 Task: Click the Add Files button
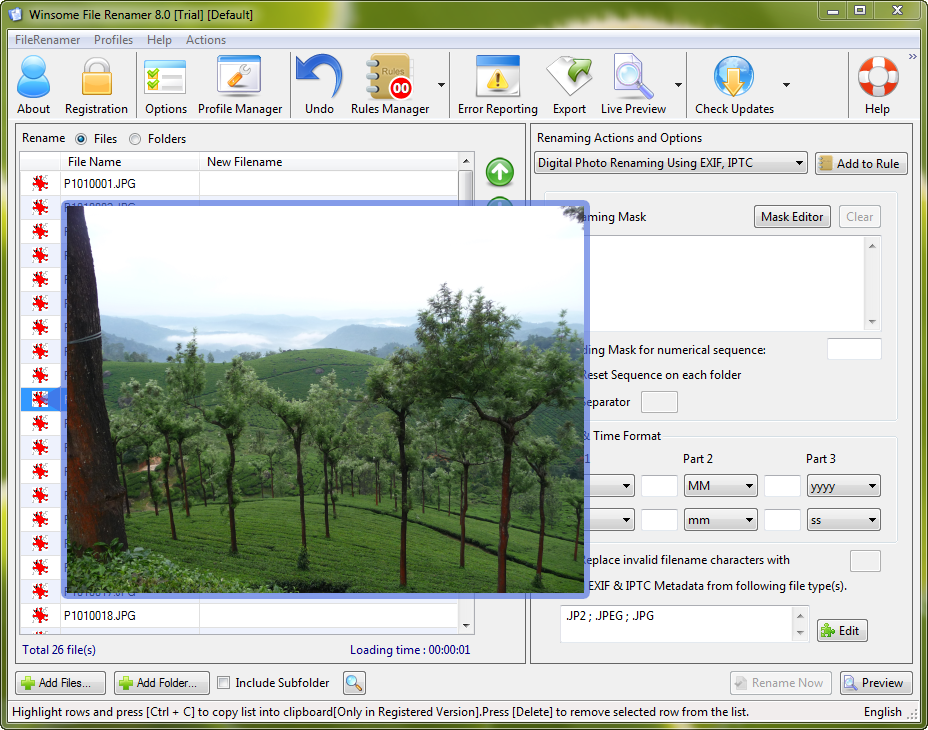tap(60, 683)
